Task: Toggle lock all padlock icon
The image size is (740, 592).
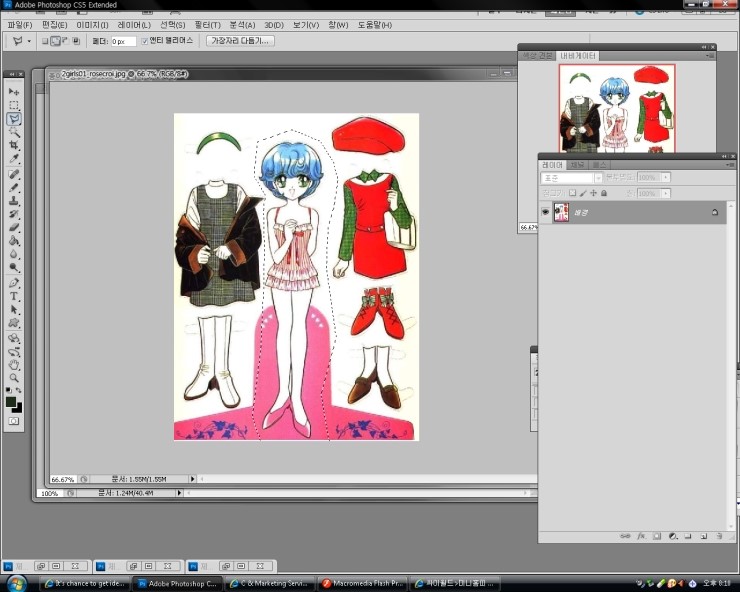Action: coord(604,193)
